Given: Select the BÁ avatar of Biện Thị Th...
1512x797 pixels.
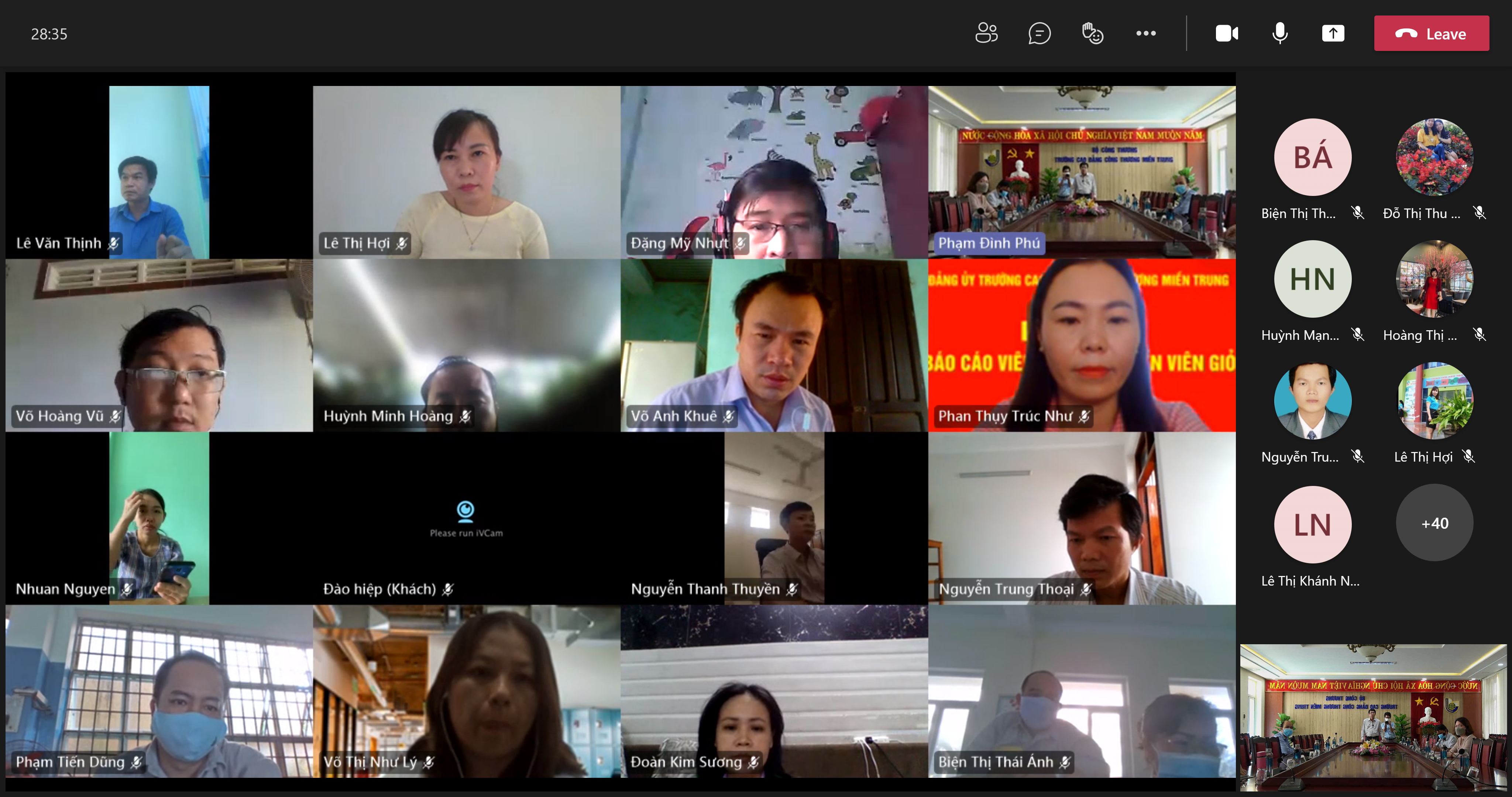Looking at the screenshot, I should tap(1312, 157).
